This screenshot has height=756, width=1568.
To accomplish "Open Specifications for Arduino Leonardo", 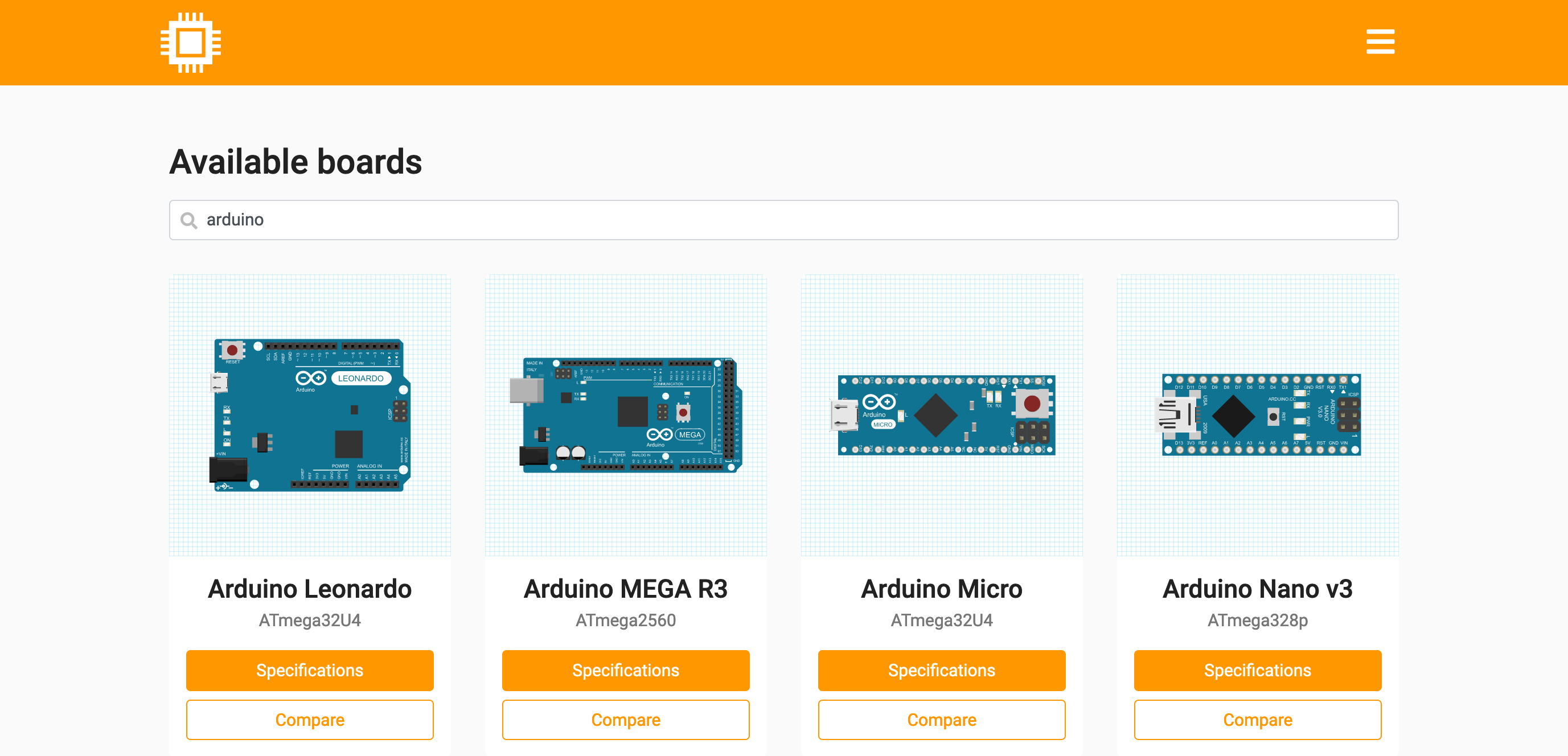I will (x=310, y=670).
